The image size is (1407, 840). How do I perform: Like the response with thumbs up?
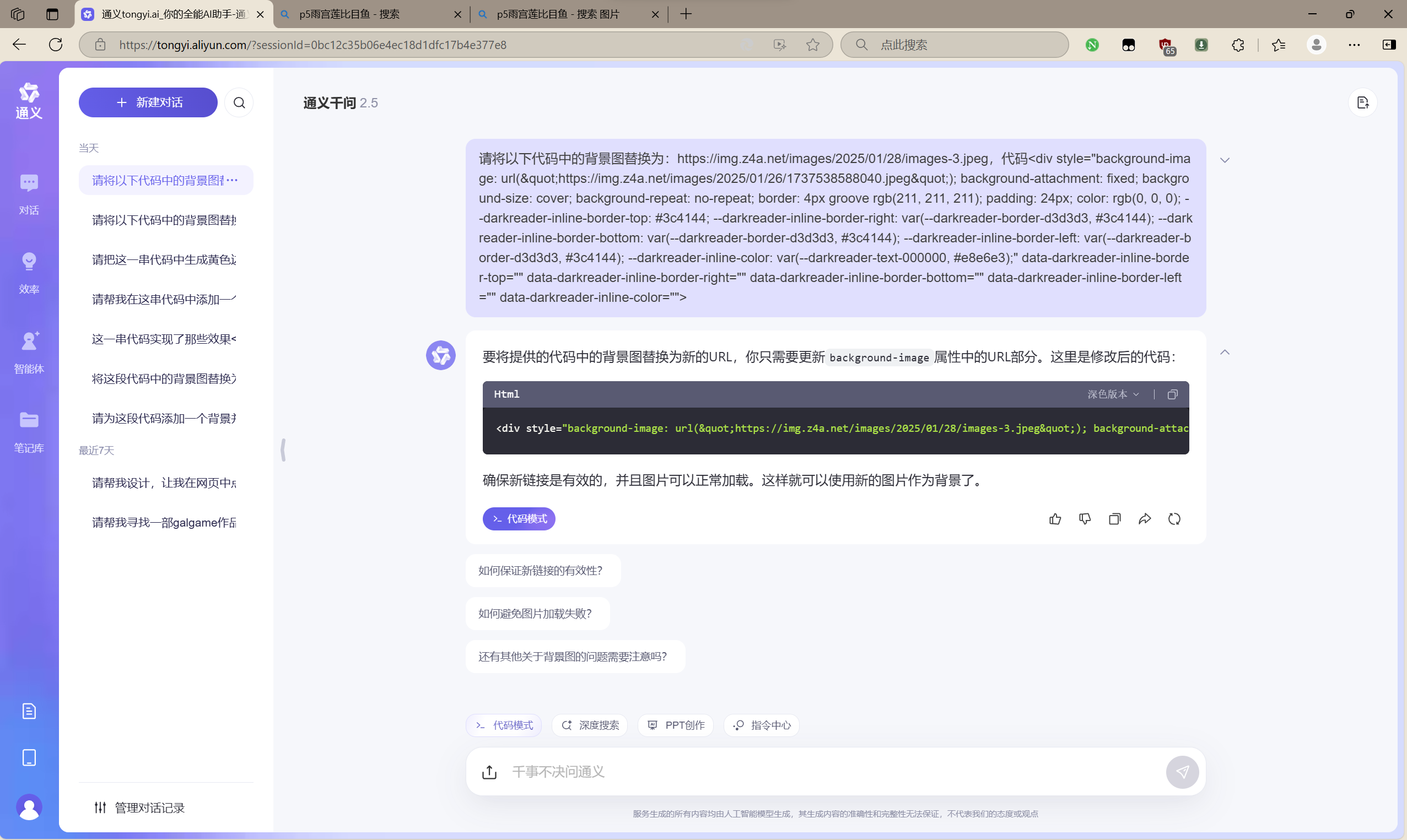click(1055, 518)
